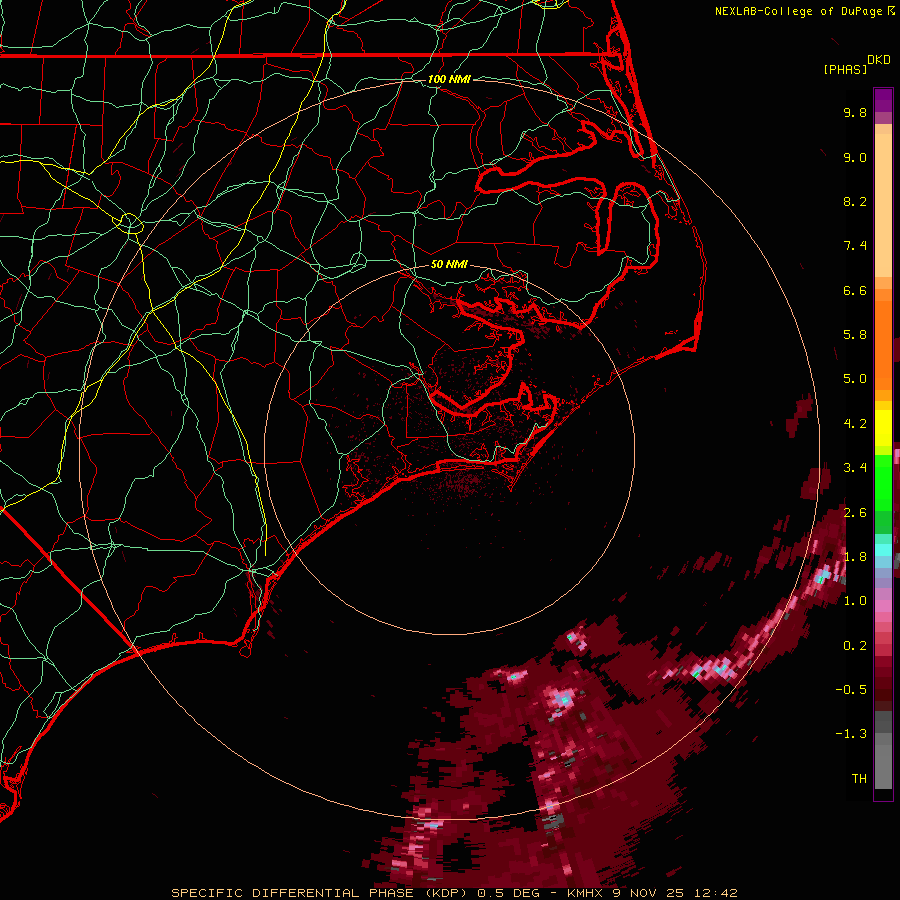Screen dimensions: 900x900
Task: Click the -1.3 scale value
Action: 851,734
